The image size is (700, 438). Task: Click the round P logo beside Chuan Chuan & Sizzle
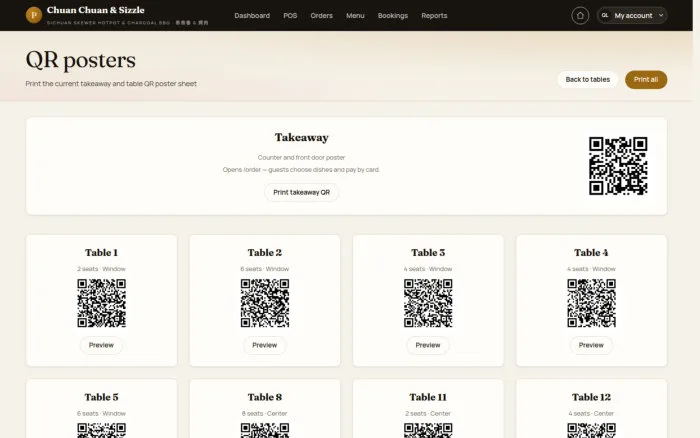click(34, 15)
